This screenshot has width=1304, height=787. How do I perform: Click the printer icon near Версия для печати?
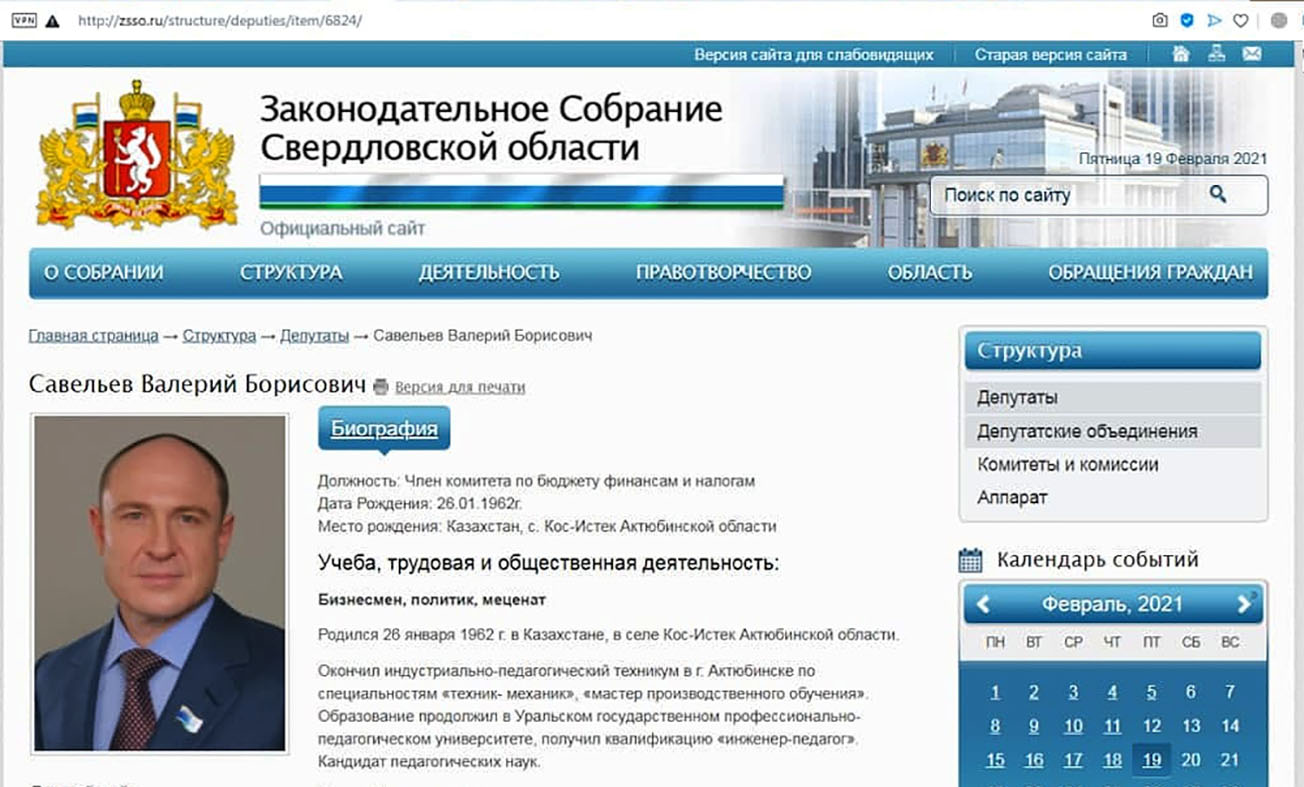pos(379,387)
